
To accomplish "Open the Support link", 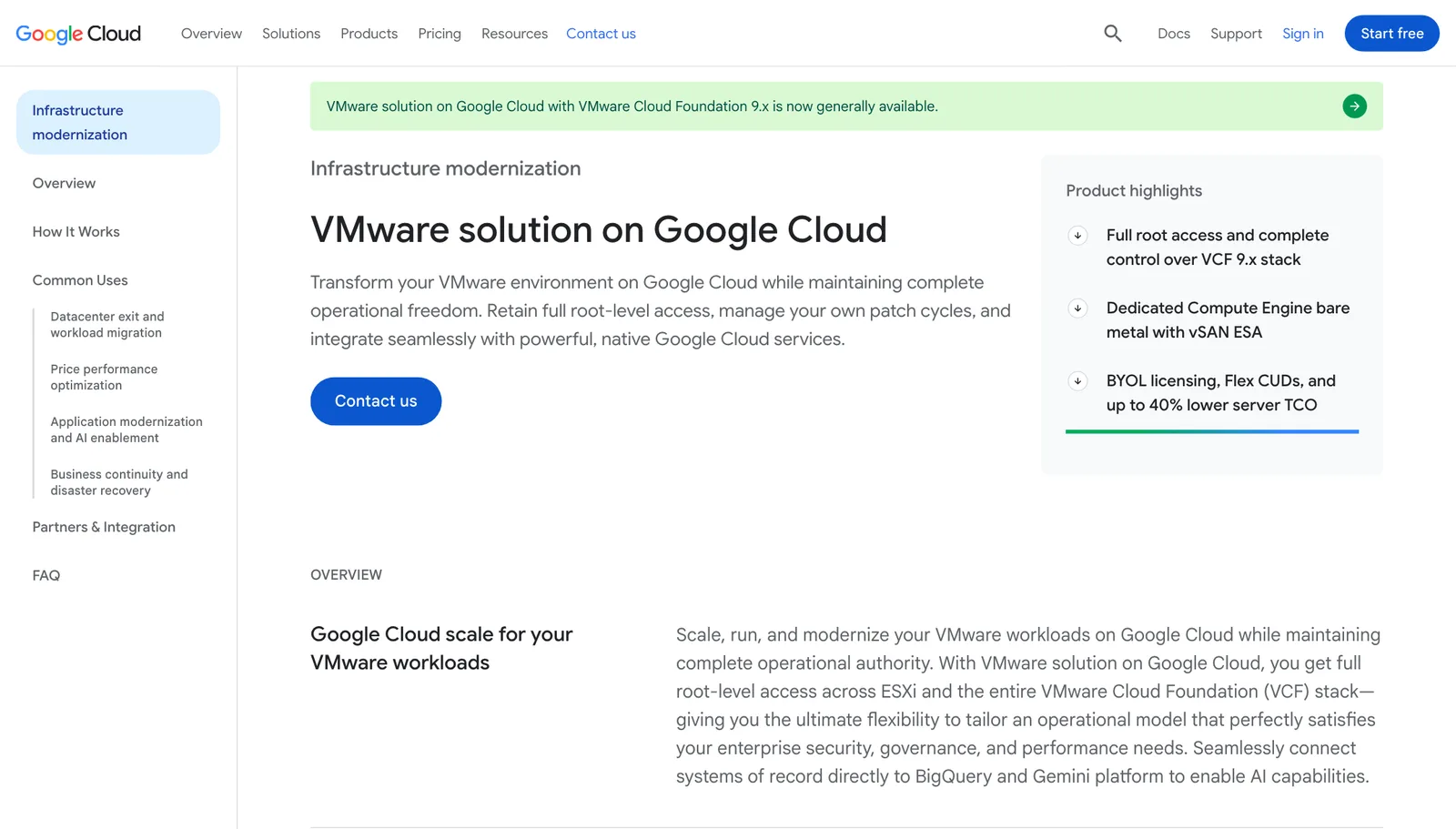I will click(x=1236, y=34).
